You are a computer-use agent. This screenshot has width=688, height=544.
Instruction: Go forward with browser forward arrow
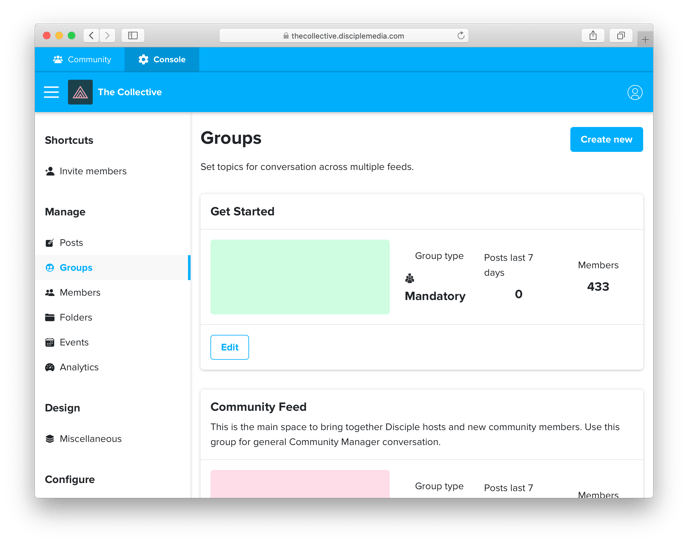(x=107, y=36)
